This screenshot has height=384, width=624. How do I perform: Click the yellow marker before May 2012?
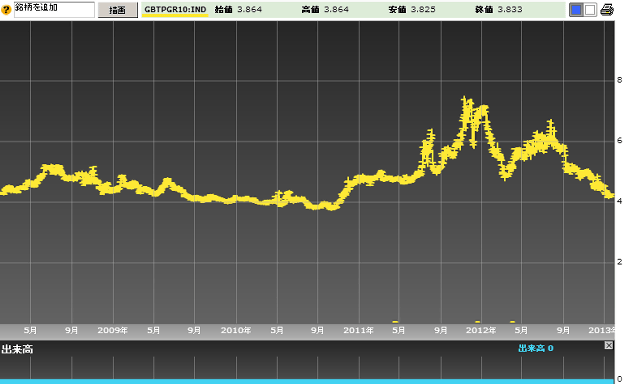click(512, 322)
